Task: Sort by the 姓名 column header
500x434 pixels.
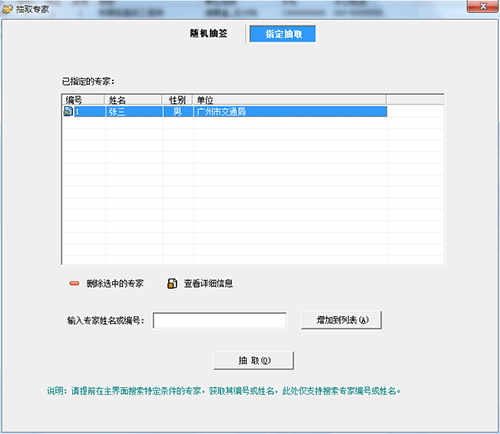Action: 133,100
